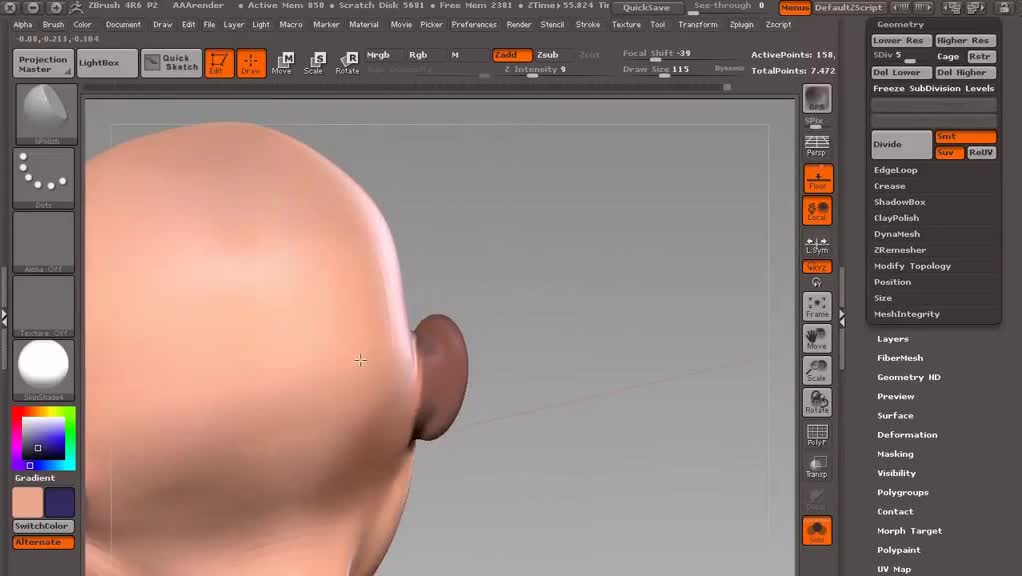Image resolution: width=1022 pixels, height=576 pixels.
Task: Click Del Higher button
Action: 965,72
